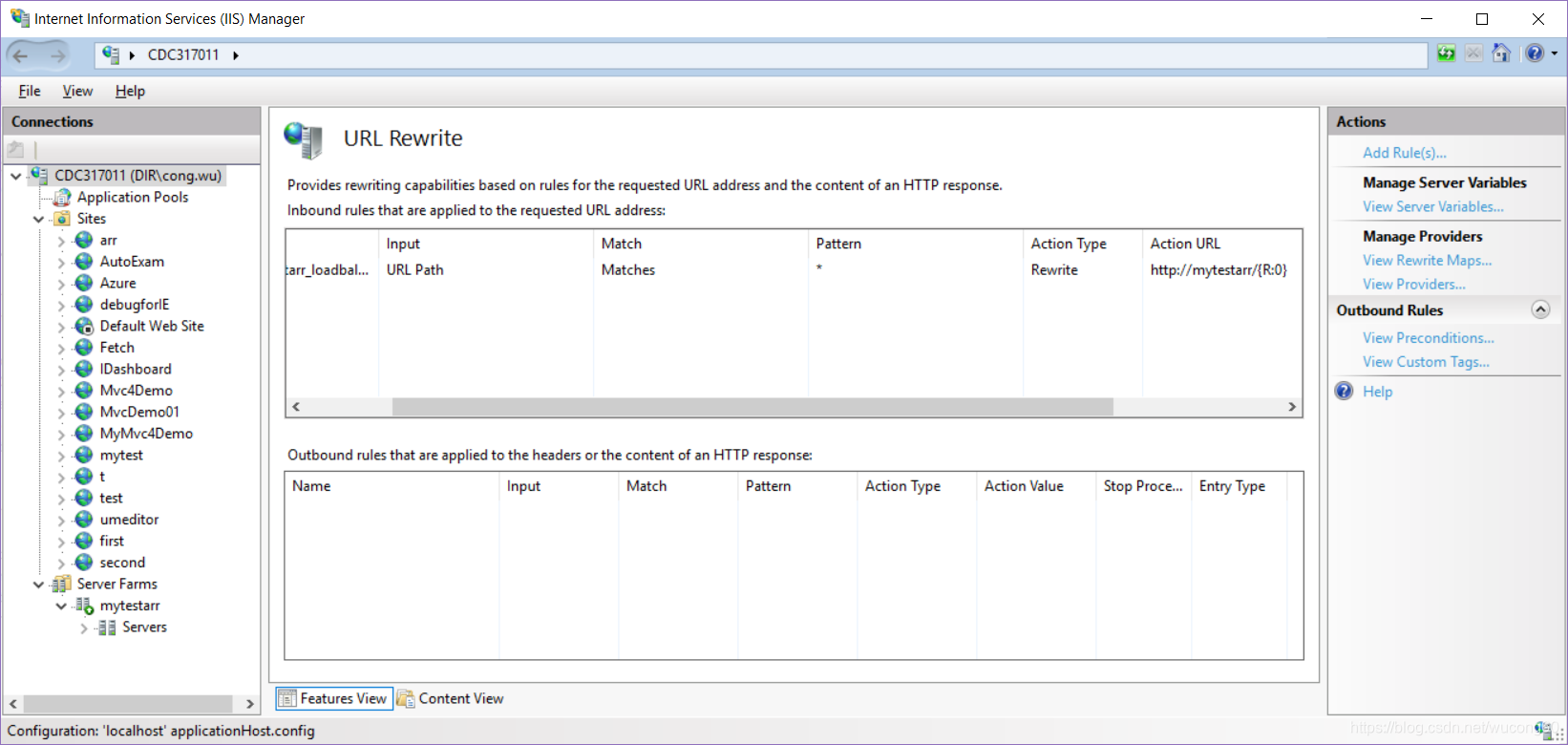Open View Preconditions... link
The height and width of the screenshot is (745, 1568).
click(x=1429, y=338)
